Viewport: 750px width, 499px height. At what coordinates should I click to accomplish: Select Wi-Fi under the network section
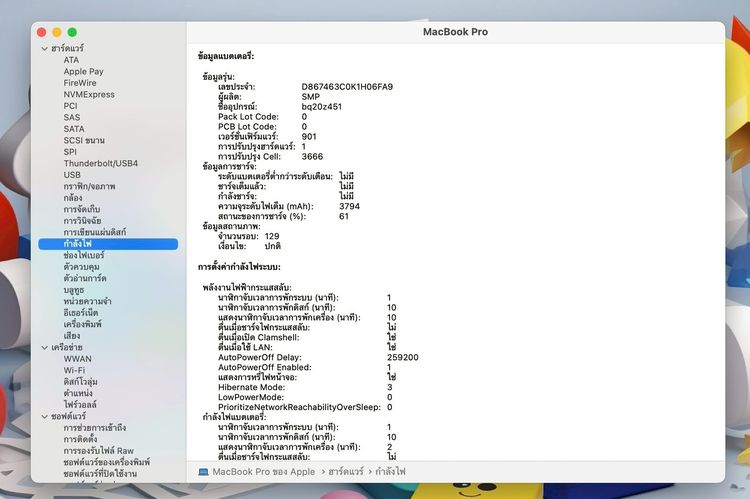click(x=74, y=370)
